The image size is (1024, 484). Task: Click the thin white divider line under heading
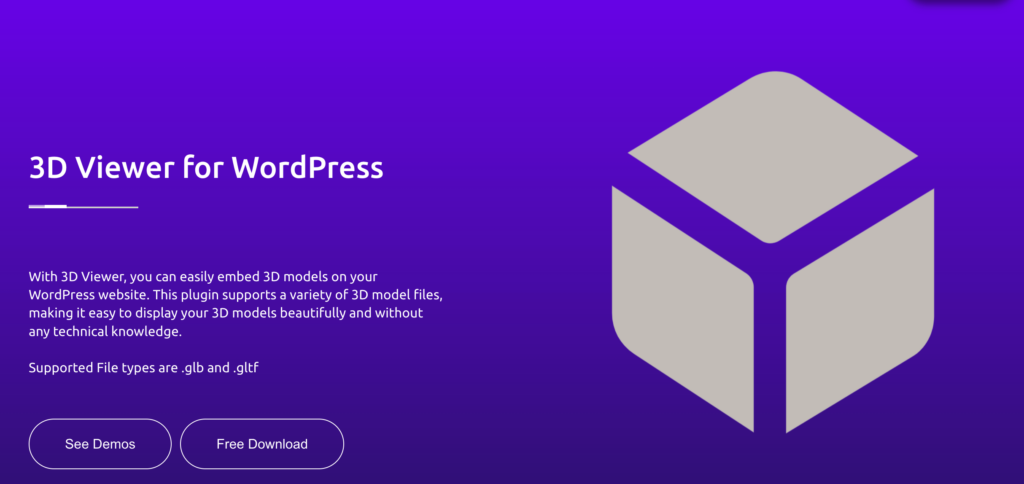(x=105, y=207)
